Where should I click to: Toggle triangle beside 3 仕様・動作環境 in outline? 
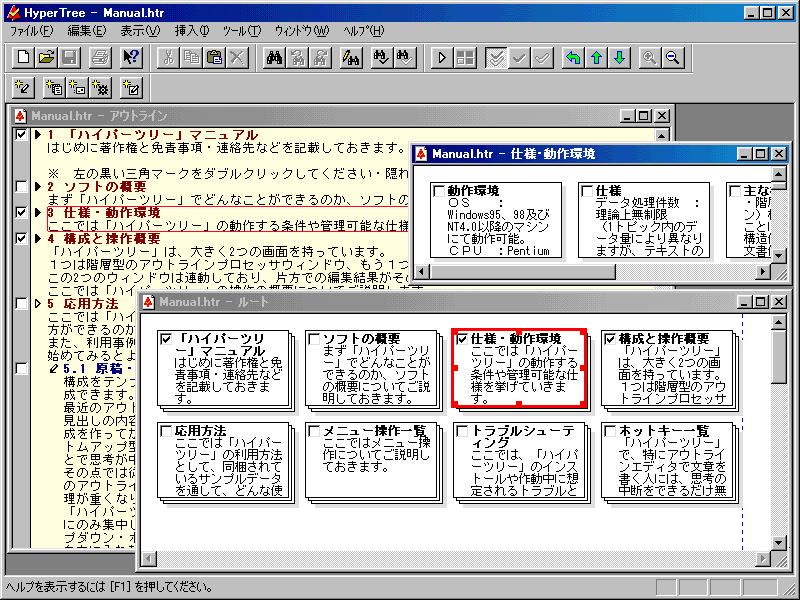click(38, 212)
